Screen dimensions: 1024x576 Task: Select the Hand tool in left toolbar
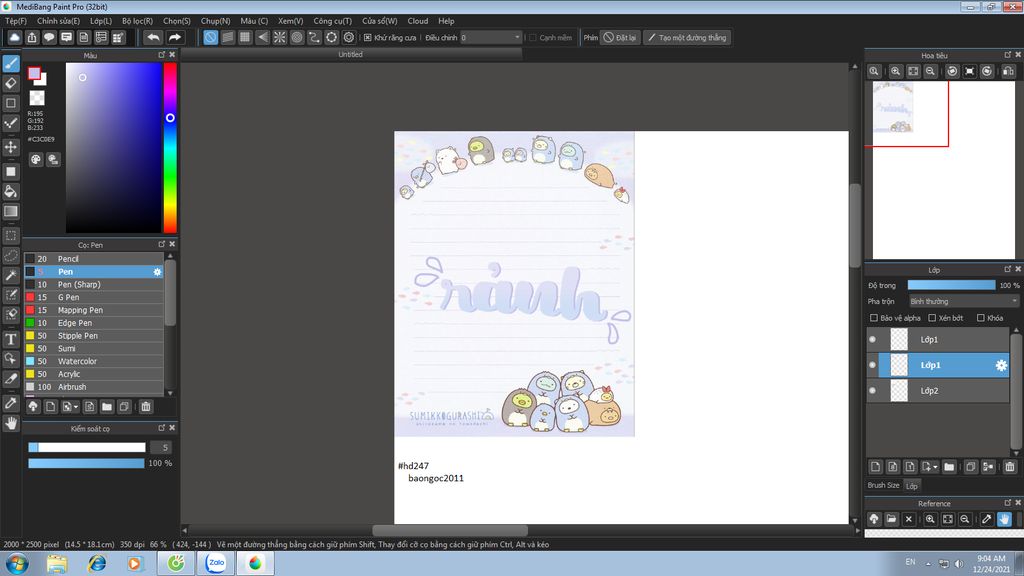[x=11, y=423]
